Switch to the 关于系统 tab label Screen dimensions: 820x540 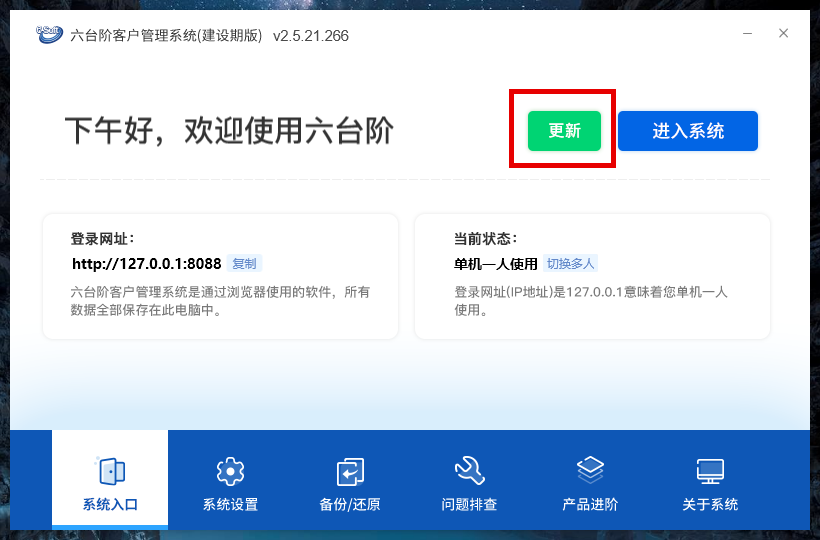pos(710,504)
